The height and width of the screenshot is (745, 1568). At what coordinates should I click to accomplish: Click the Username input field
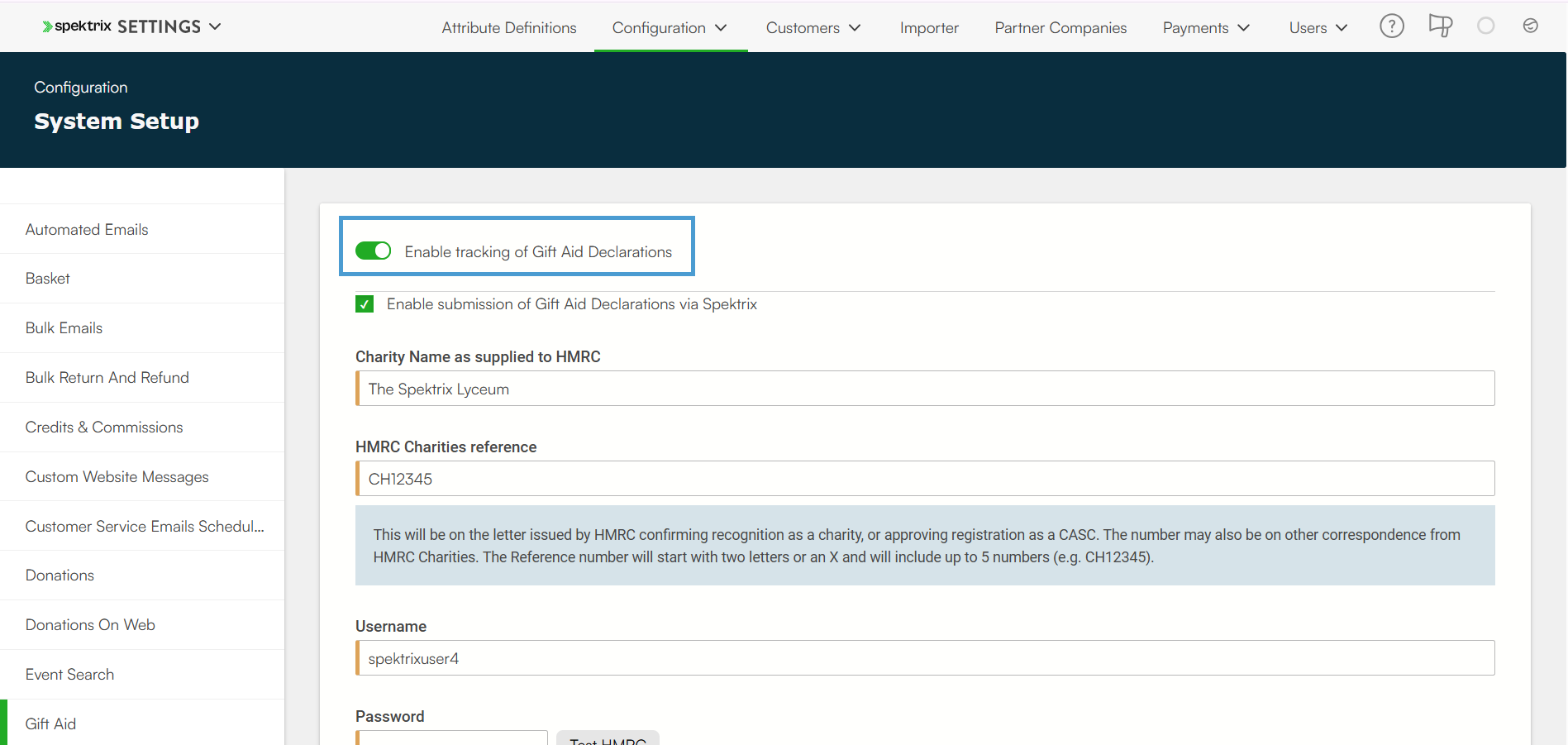[x=925, y=658]
